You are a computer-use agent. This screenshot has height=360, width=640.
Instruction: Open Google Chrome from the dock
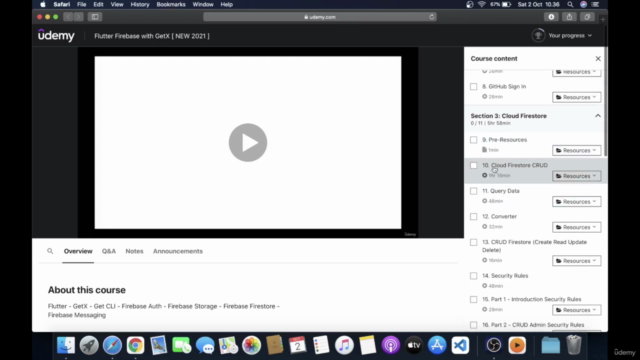point(135,345)
